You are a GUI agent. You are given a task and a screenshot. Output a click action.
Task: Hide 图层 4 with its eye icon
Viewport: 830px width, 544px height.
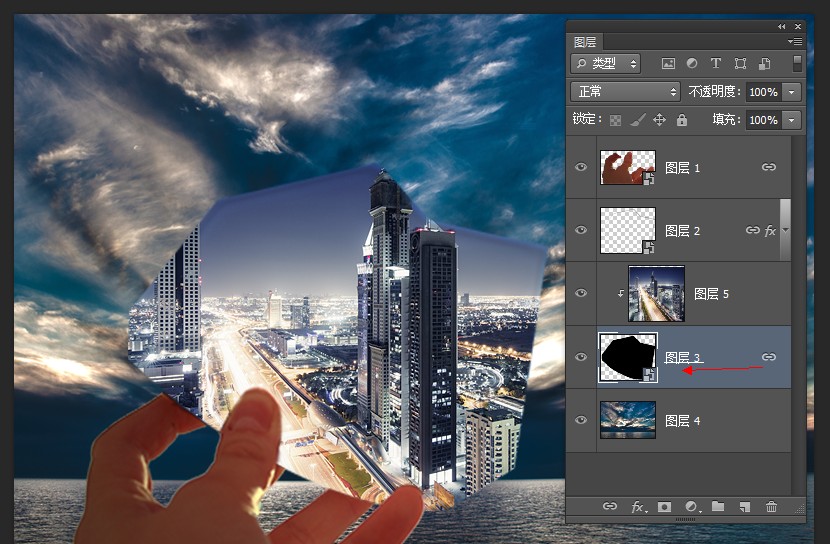tap(581, 420)
